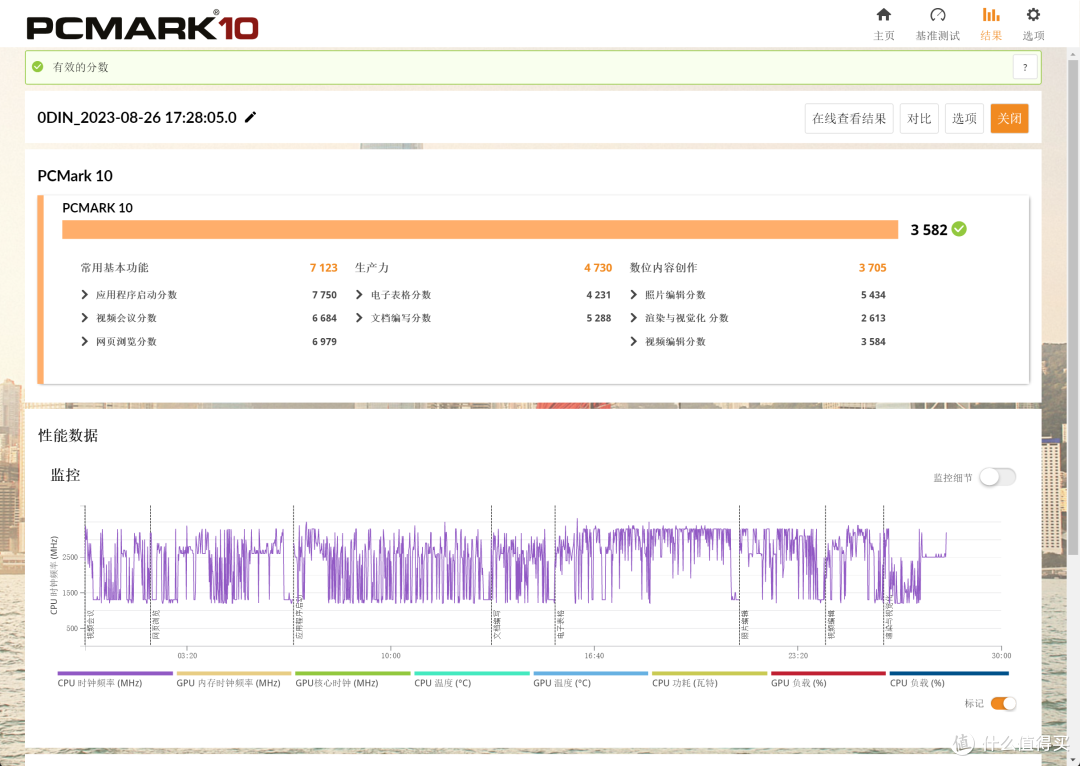
Task: Click the 视频编辑 marker in the chart
Action: [831, 624]
